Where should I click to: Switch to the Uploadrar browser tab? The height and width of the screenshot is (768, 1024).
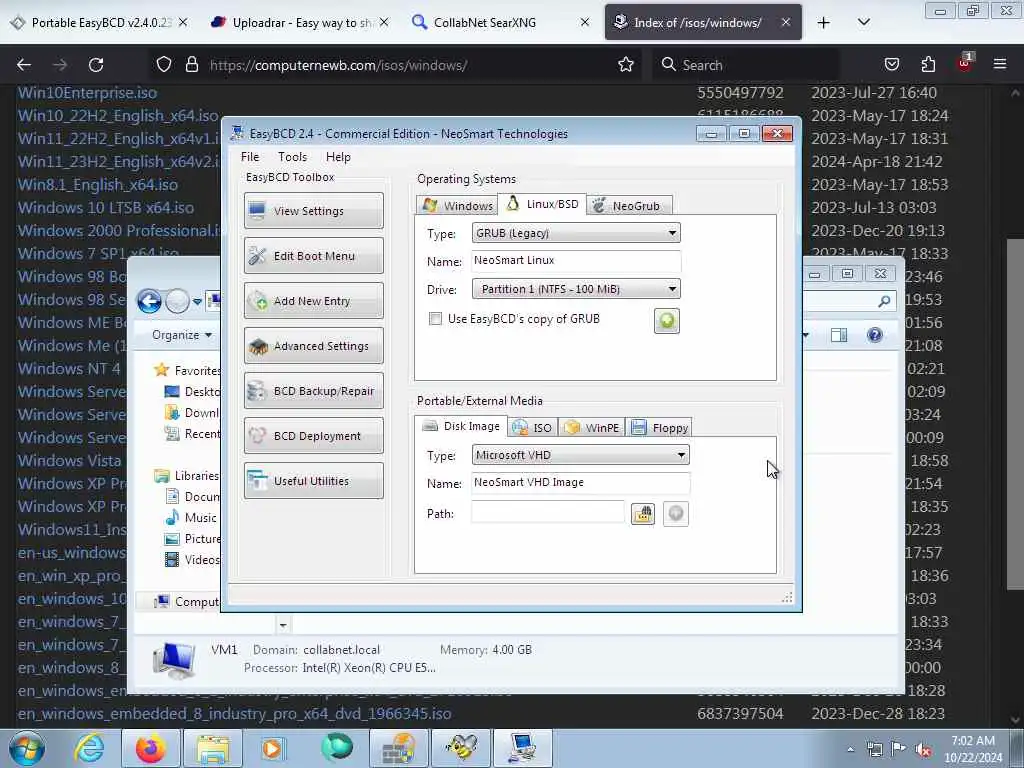click(x=299, y=22)
